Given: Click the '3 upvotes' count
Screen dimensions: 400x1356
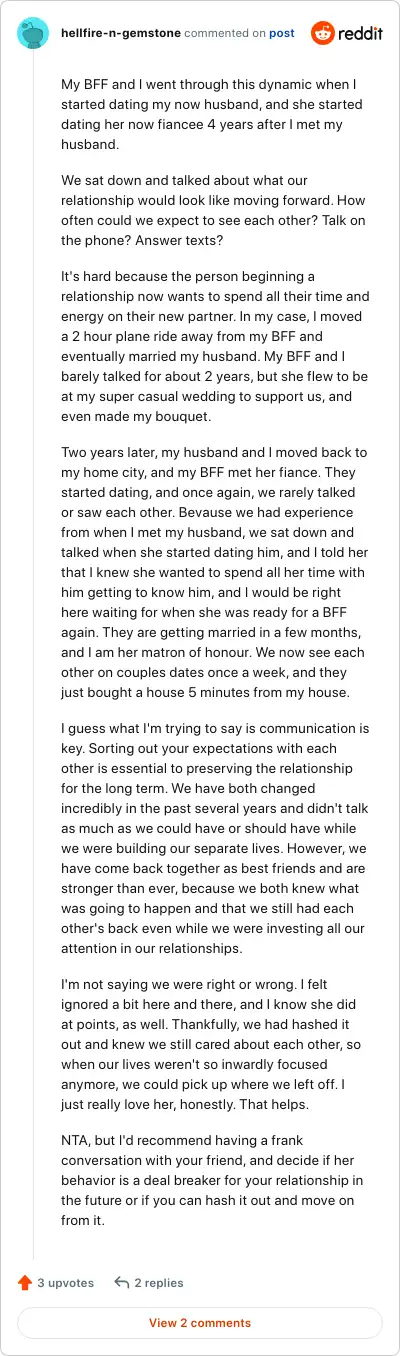Looking at the screenshot, I should [66, 1282].
